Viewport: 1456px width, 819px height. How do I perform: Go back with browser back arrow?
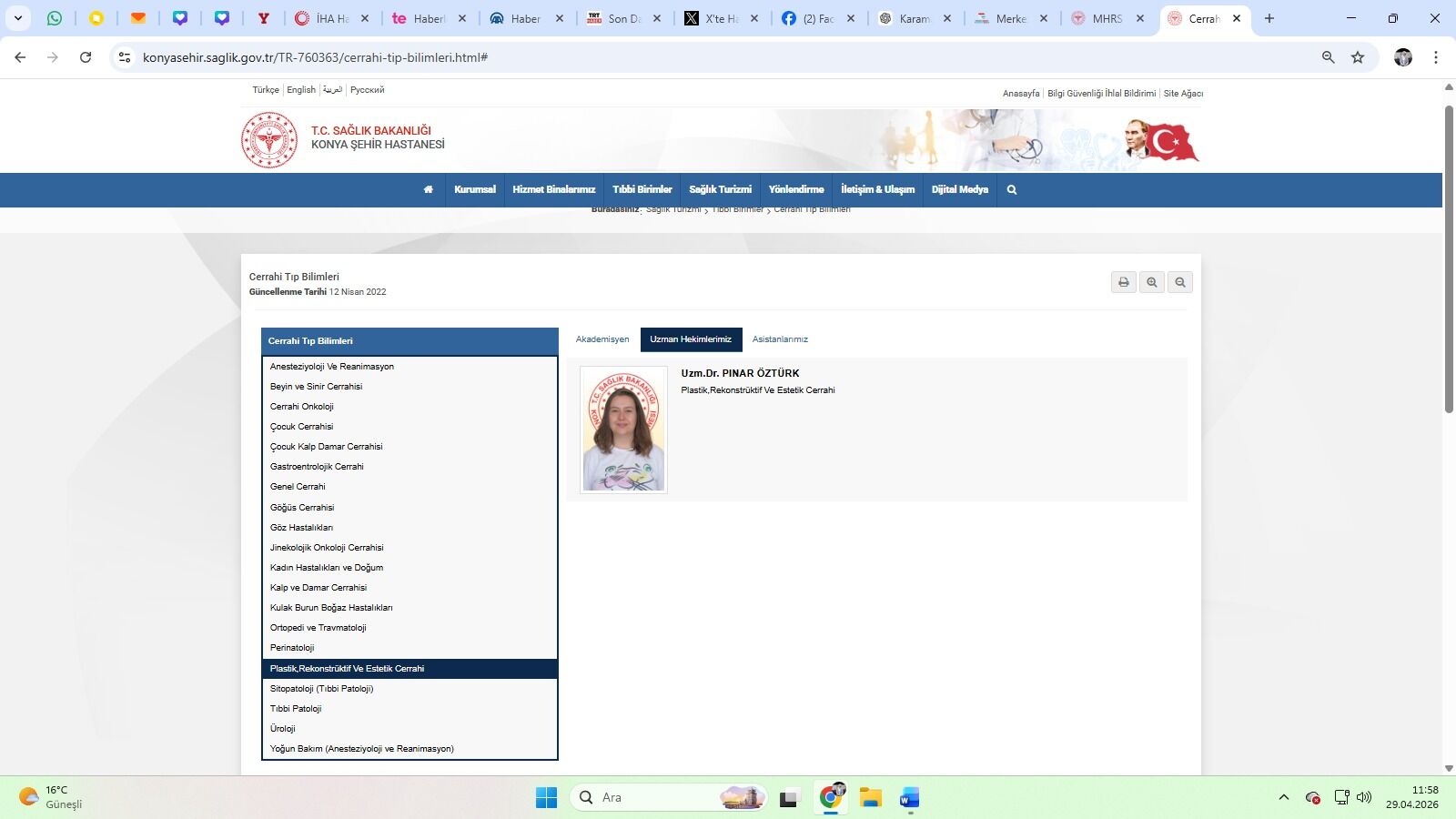coord(20,57)
